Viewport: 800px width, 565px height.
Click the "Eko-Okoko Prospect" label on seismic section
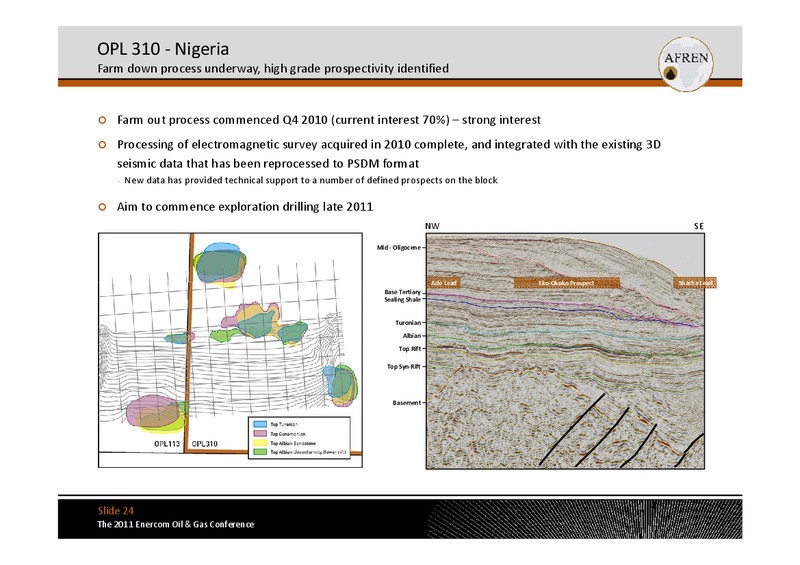pos(566,283)
